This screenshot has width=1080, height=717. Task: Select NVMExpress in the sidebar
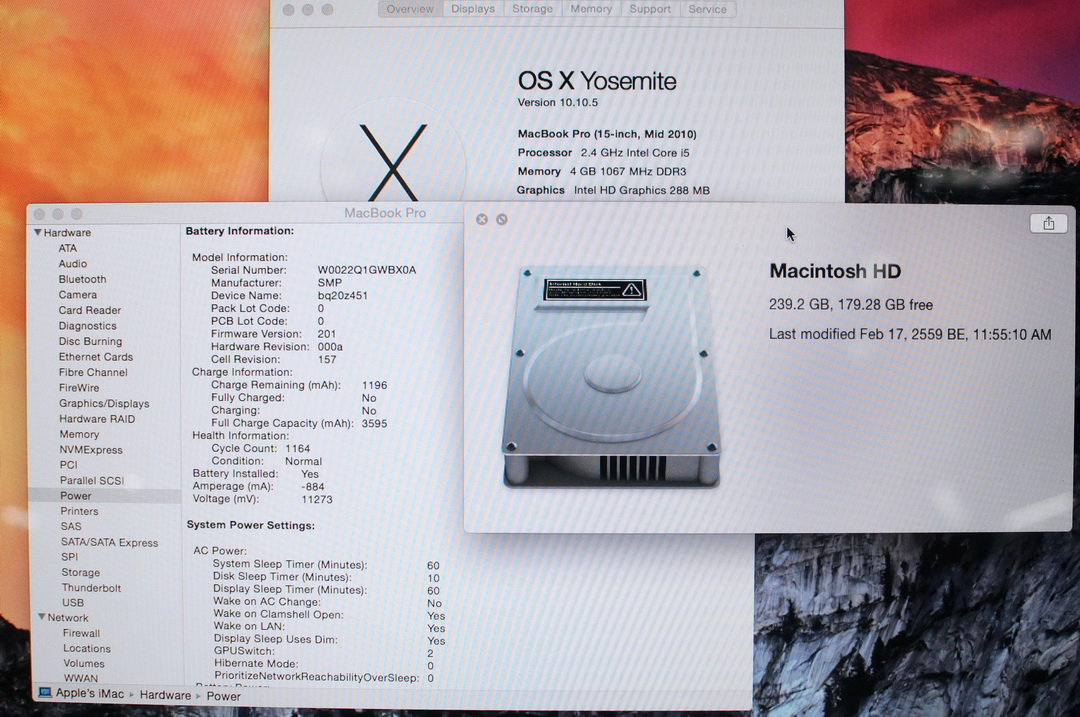coord(91,450)
